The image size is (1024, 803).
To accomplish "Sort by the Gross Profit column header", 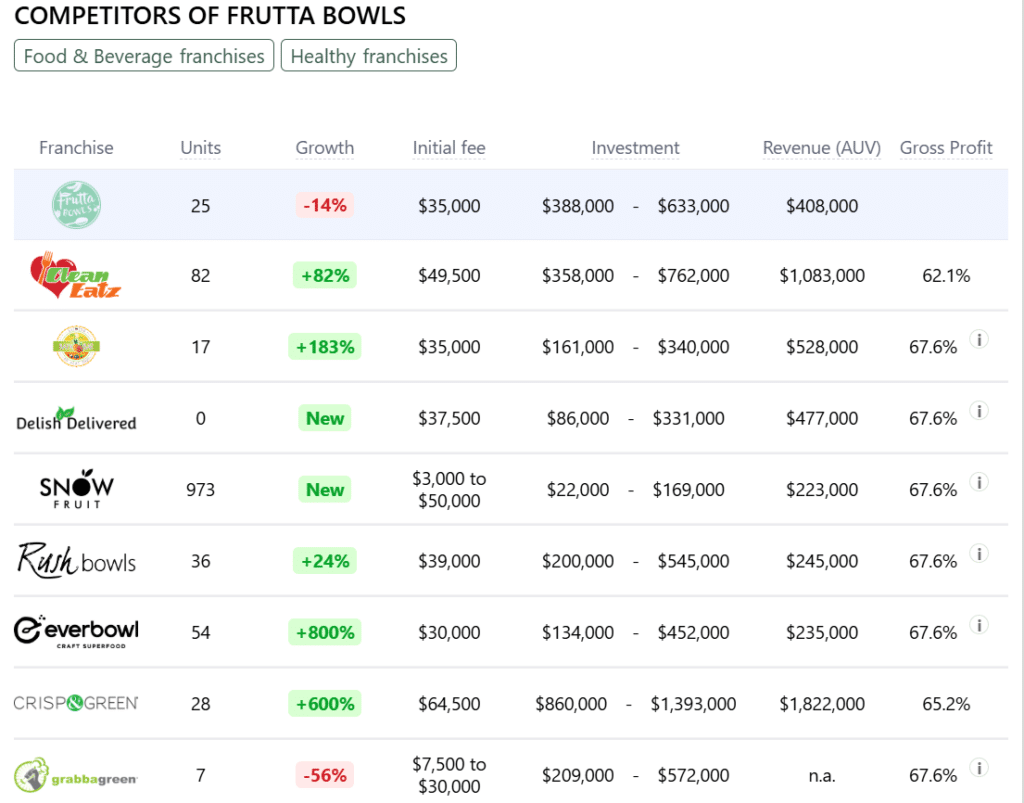I will (x=946, y=148).
